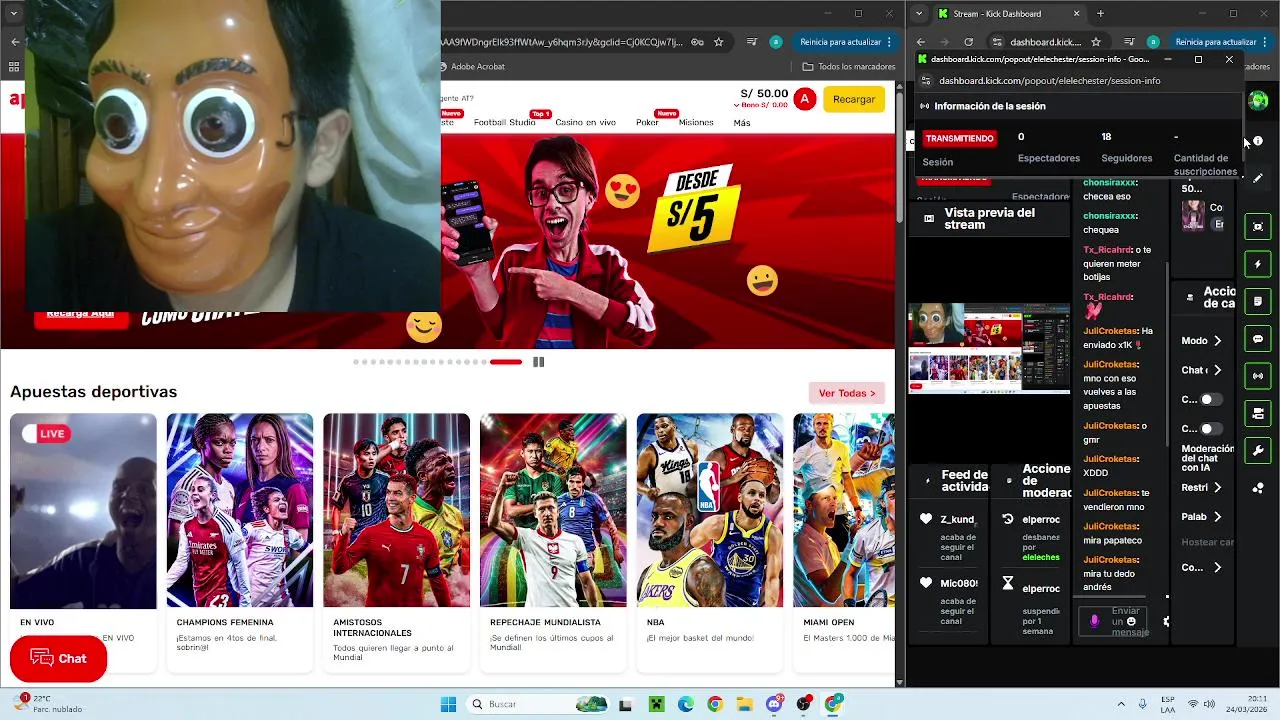
Task: Toggle the second C... switch in chat actions
Action: pyautogui.click(x=1211, y=428)
